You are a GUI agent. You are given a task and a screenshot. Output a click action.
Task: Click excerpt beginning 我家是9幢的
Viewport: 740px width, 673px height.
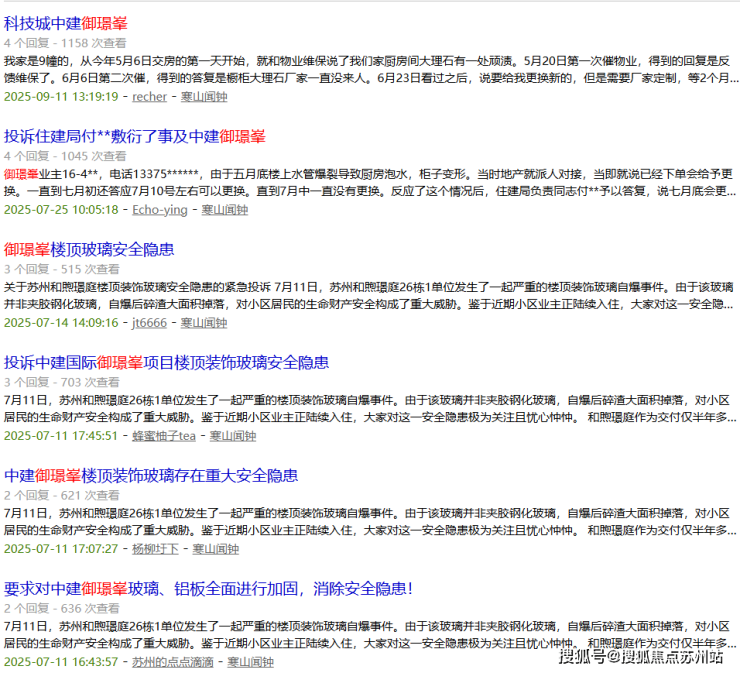tap(371, 69)
